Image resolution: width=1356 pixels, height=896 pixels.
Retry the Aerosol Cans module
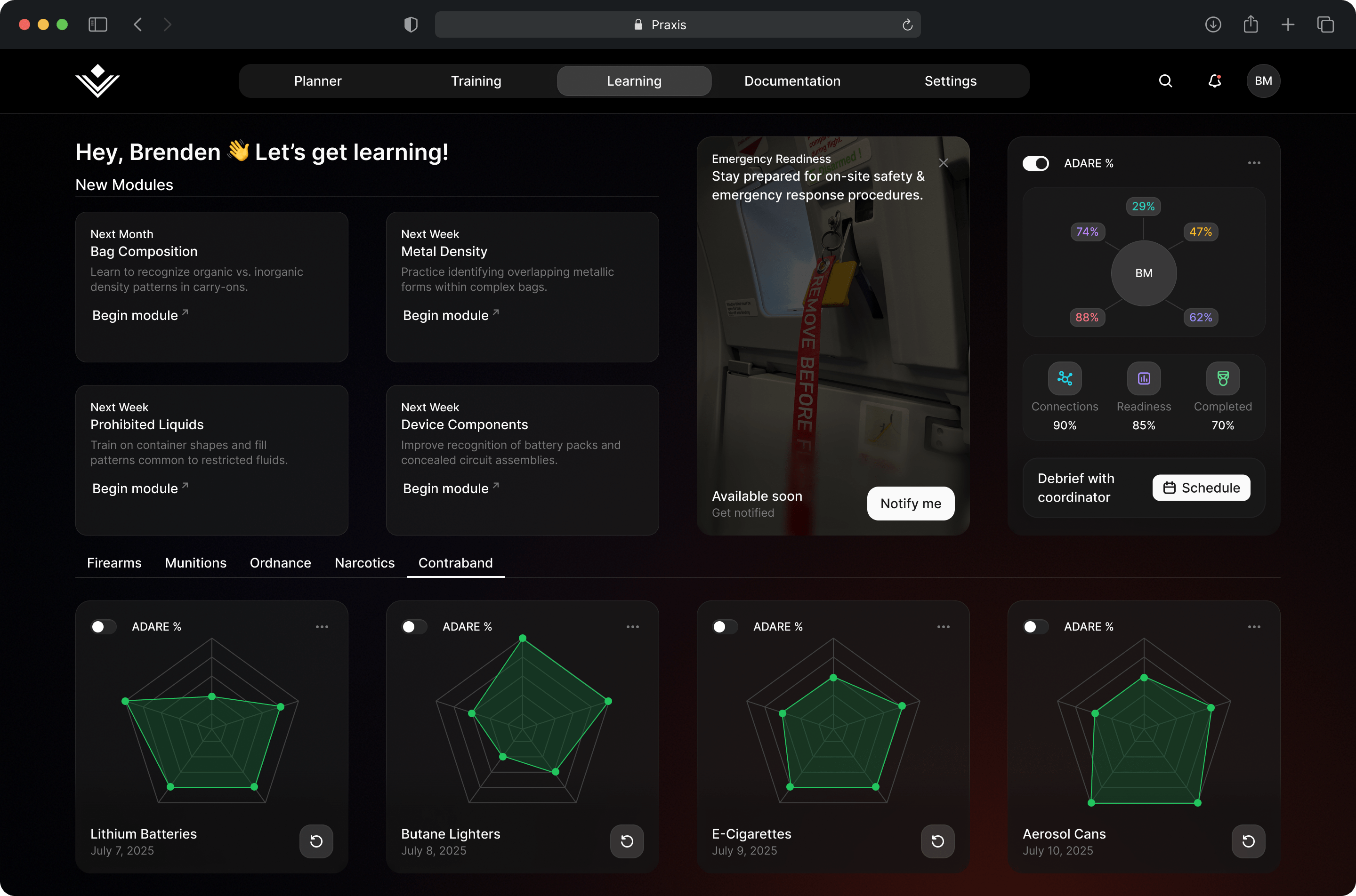click(1248, 841)
